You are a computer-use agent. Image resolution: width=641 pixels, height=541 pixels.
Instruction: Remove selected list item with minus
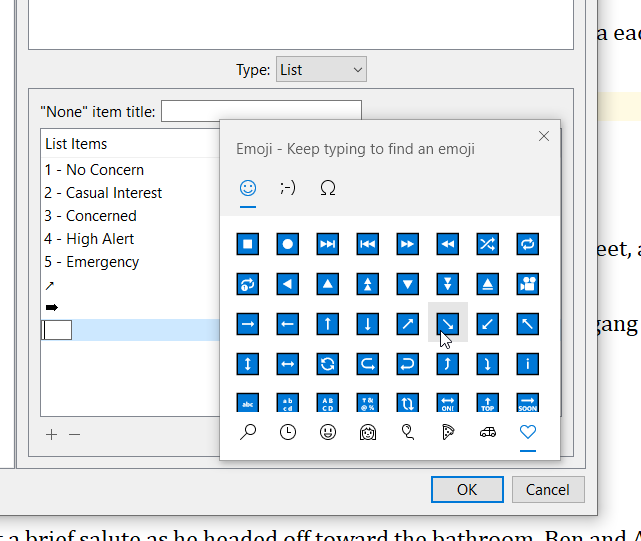(74, 435)
